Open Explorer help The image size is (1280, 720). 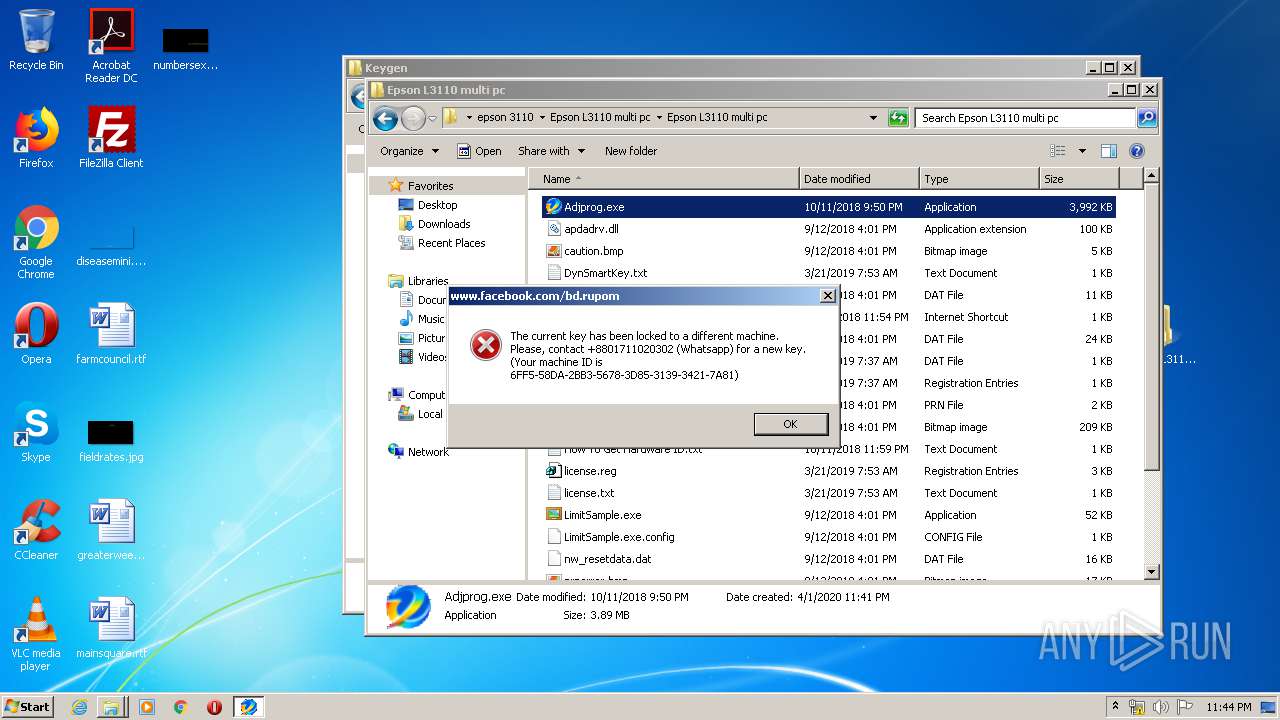click(x=1137, y=151)
